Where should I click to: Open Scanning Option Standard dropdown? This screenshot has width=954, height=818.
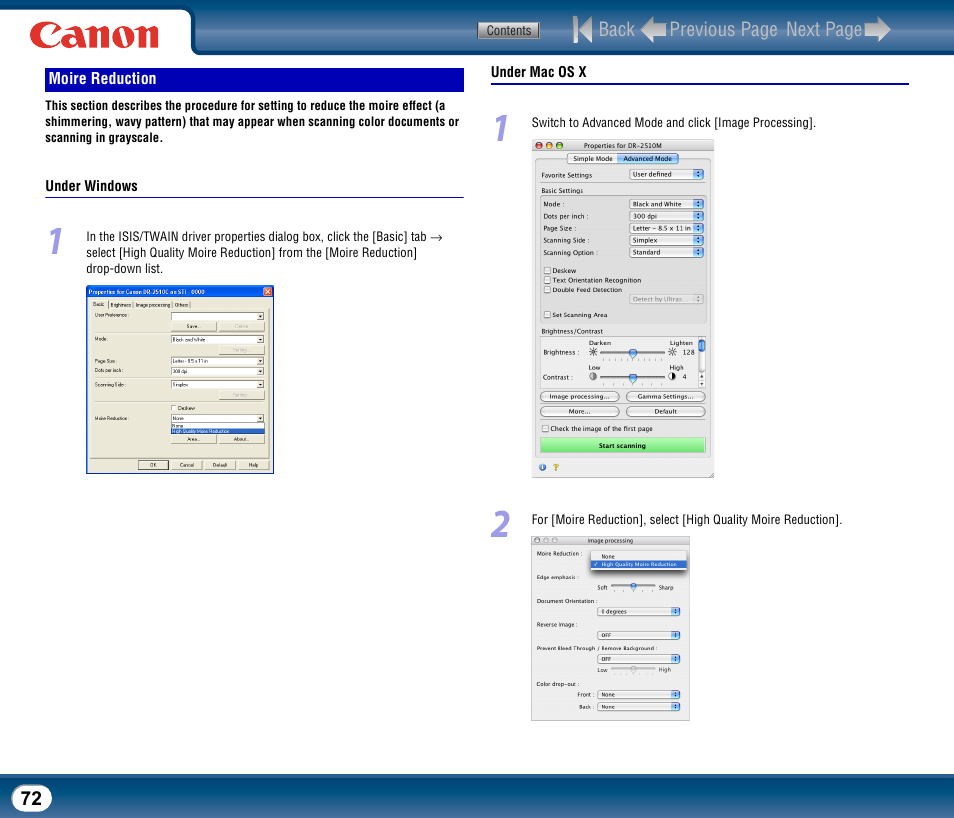(x=666, y=252)
